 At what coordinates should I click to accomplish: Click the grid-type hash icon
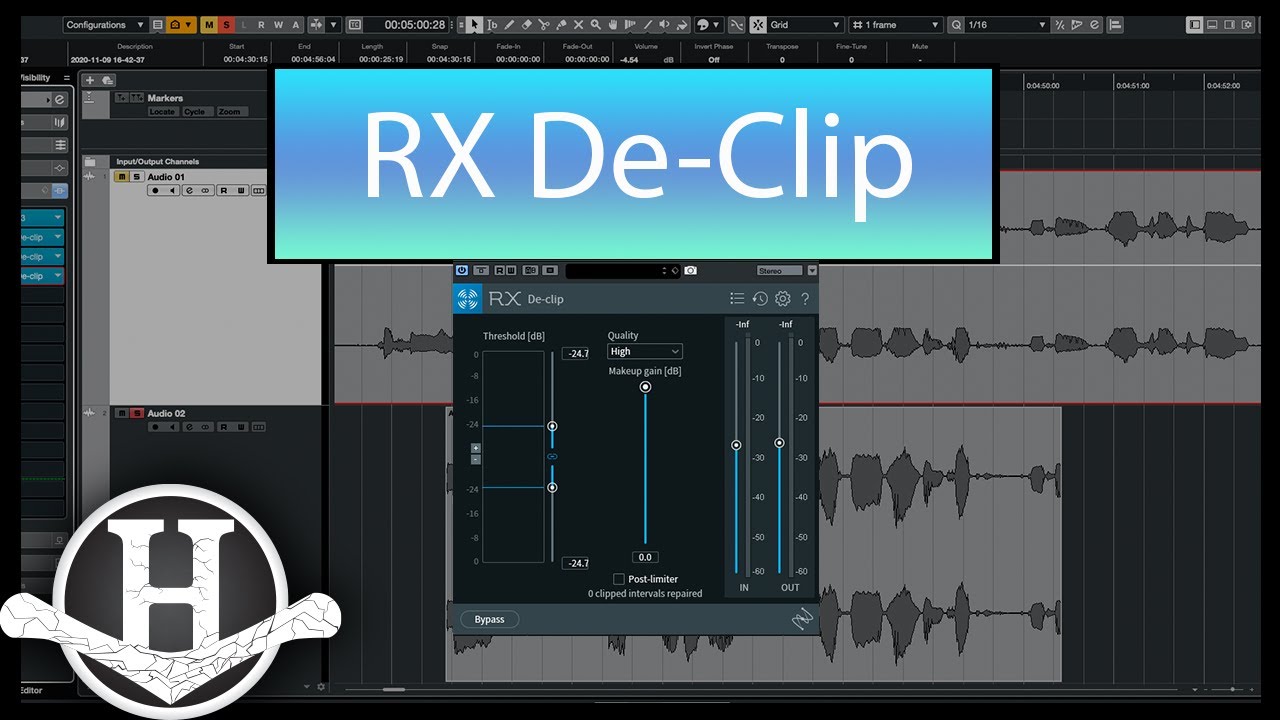pyautogui.click(x=858, y=25)
